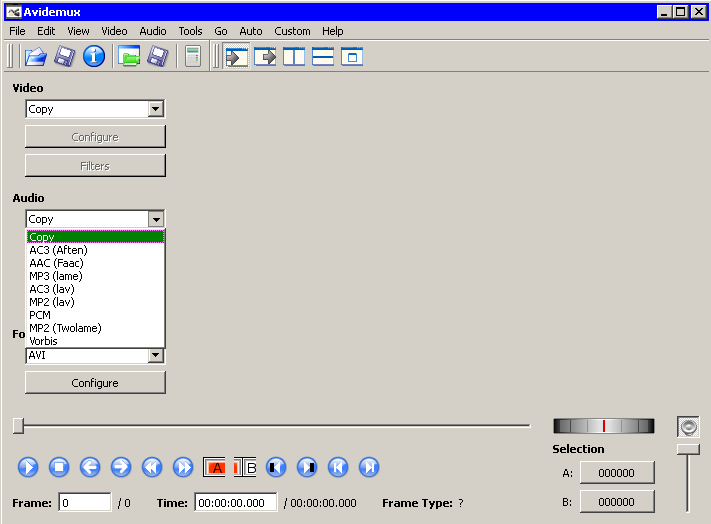
Task: Open the File menu
Action: tap(17, 31)
